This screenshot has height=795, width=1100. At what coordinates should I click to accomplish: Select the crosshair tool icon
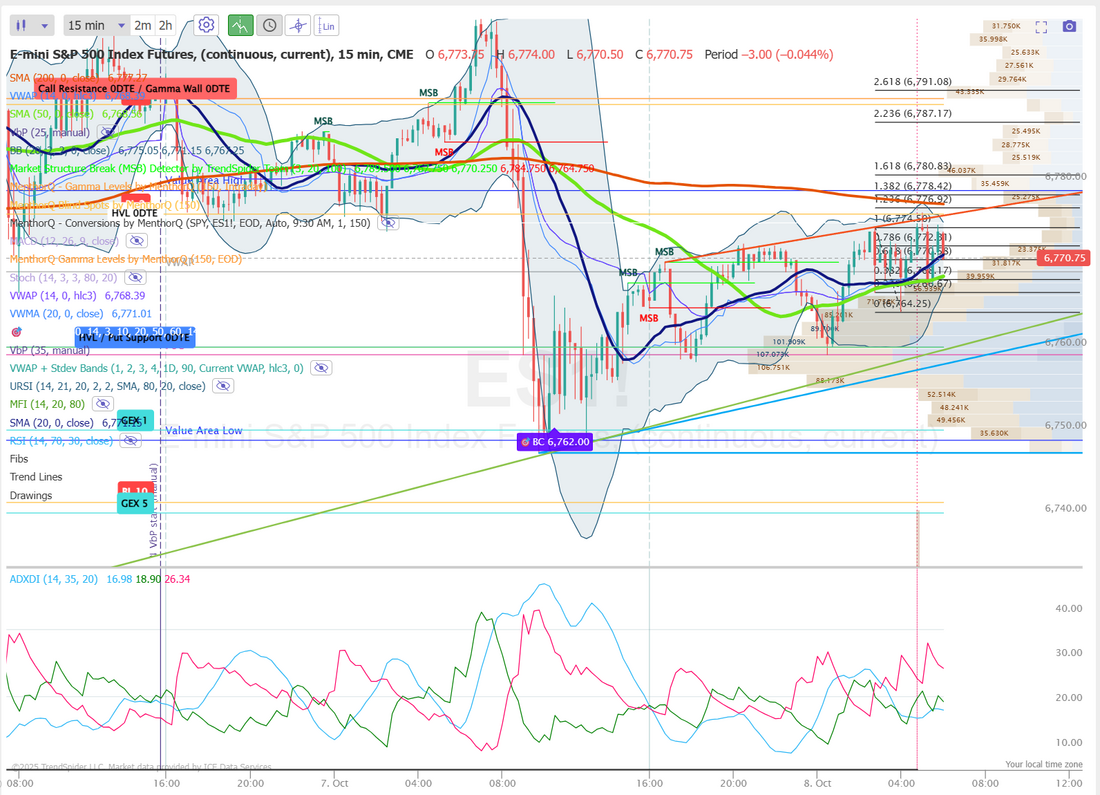pos(298,25)
